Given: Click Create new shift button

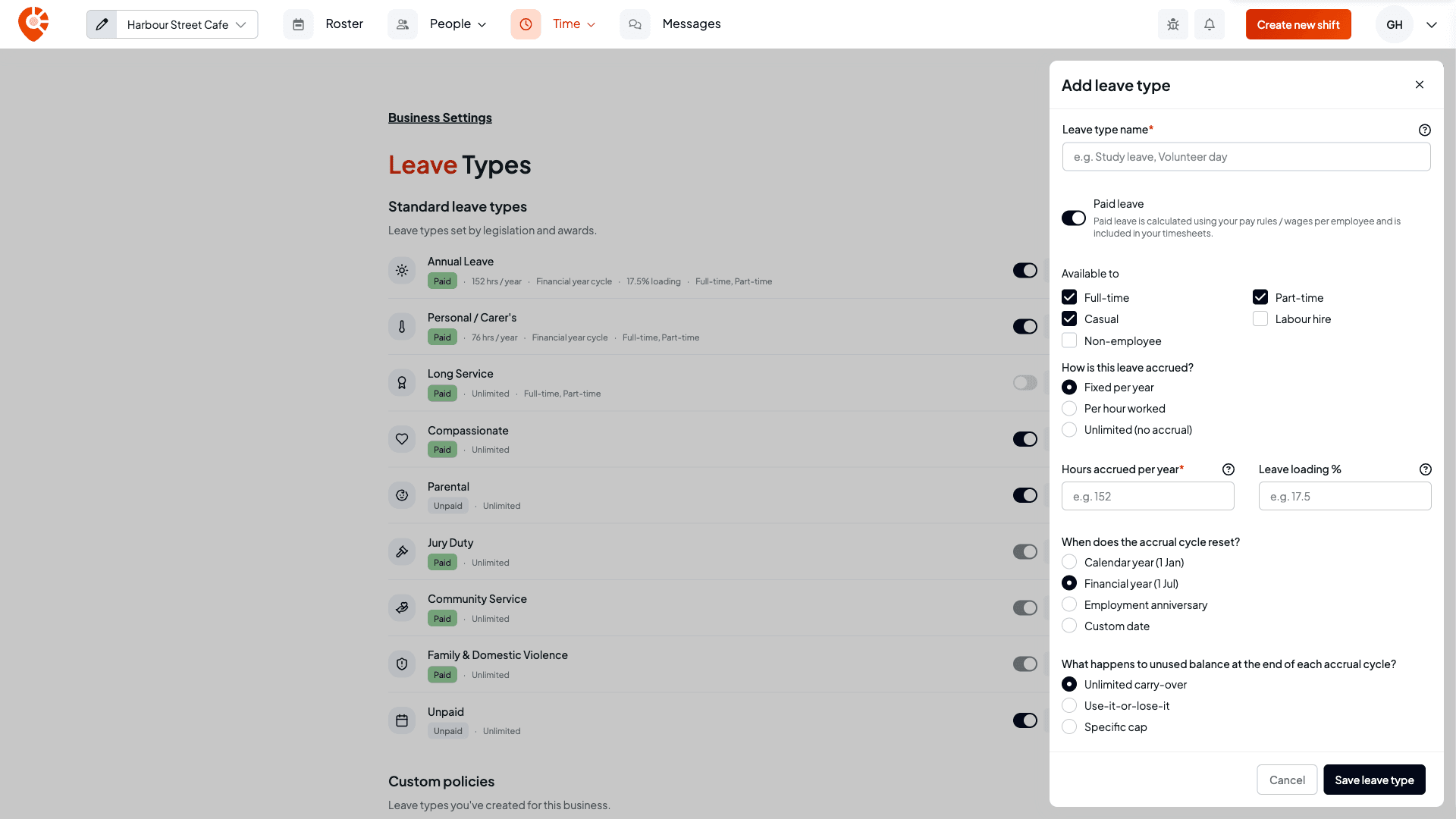Looking at the screenshot, I should (1298, 24).
